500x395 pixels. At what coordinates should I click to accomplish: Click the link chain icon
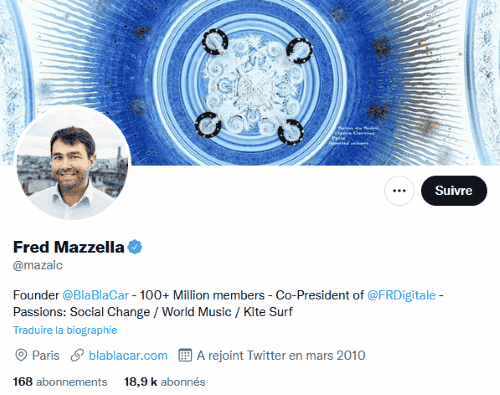point(77,355)
